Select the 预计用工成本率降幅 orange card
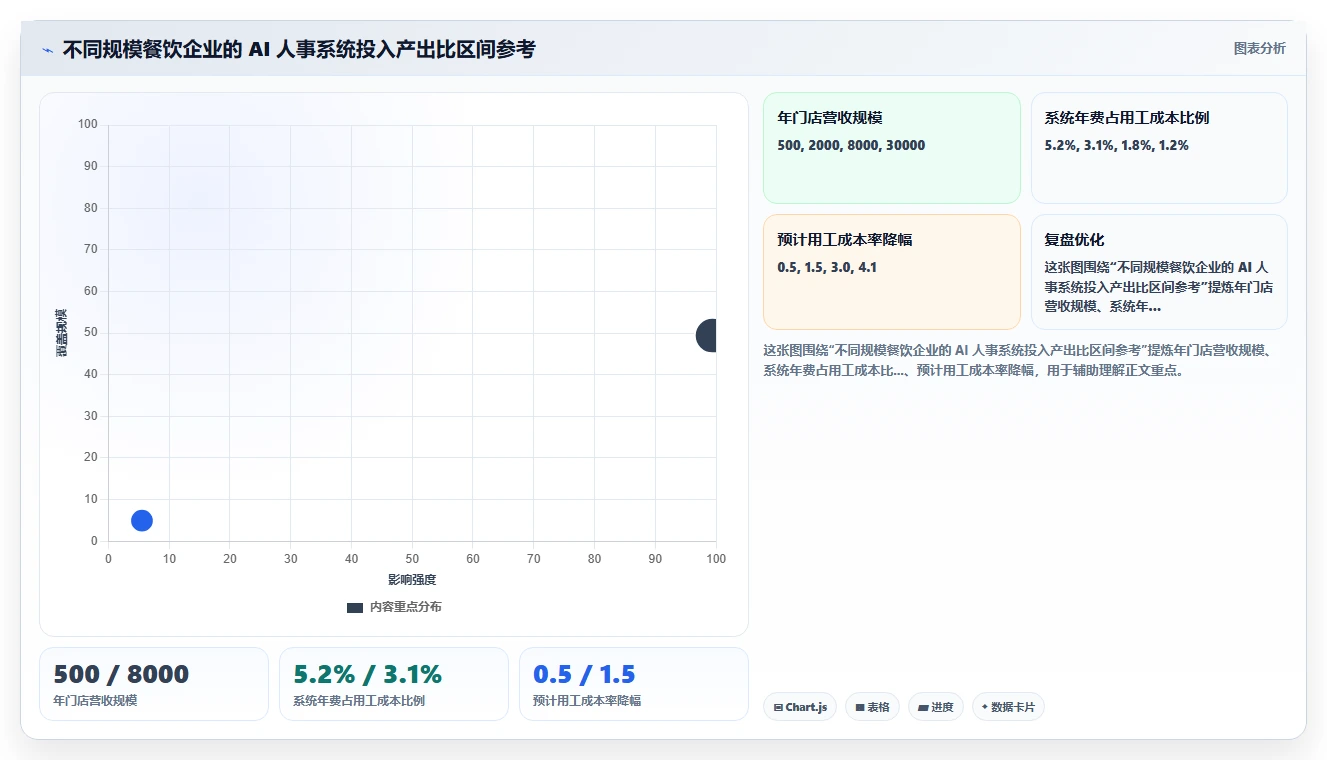This screenshot has width=1327, height=760. click(x=891, y=272)
